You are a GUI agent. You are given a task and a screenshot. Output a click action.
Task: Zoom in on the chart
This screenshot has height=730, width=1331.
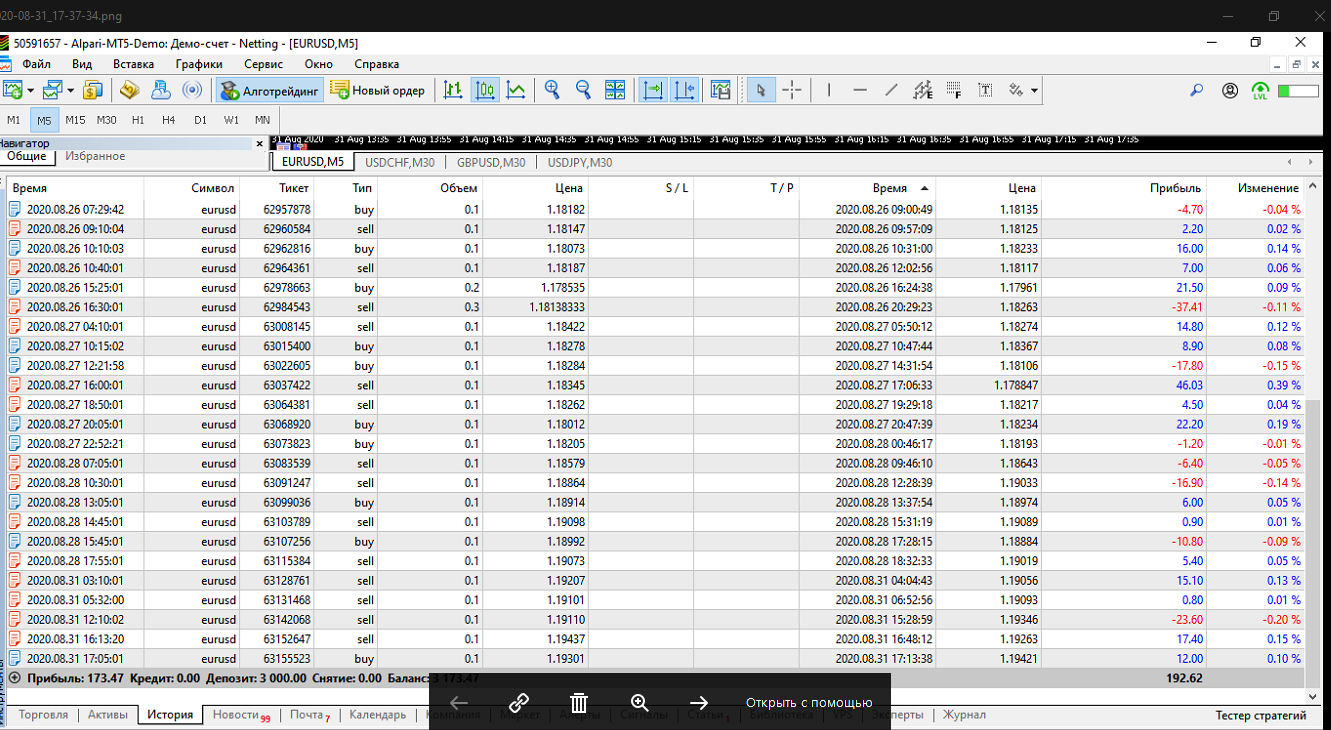click(552, 90)
